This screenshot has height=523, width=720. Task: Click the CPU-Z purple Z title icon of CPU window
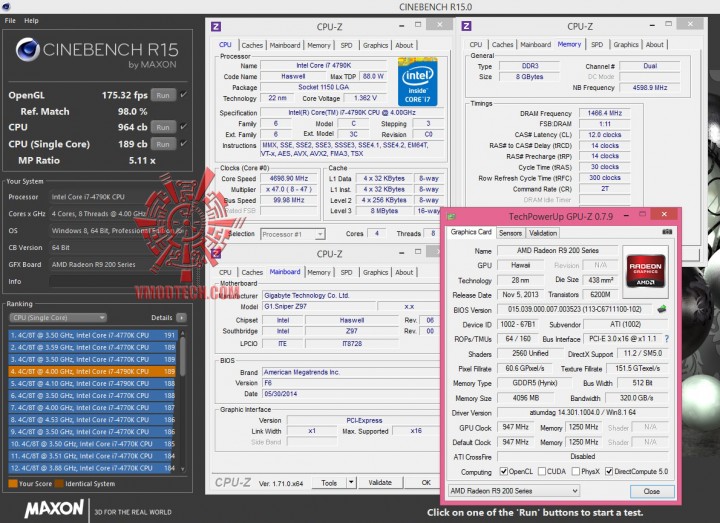[x=216, y=27]
